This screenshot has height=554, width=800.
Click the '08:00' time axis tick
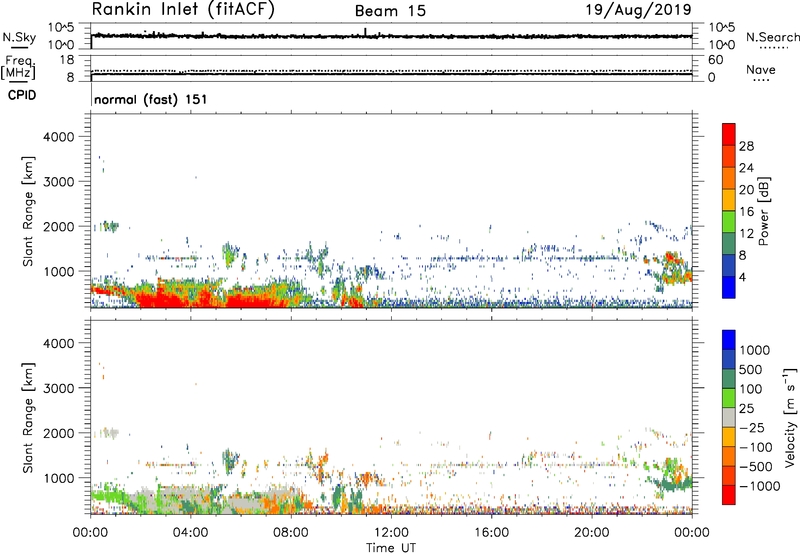pos(290,533)
